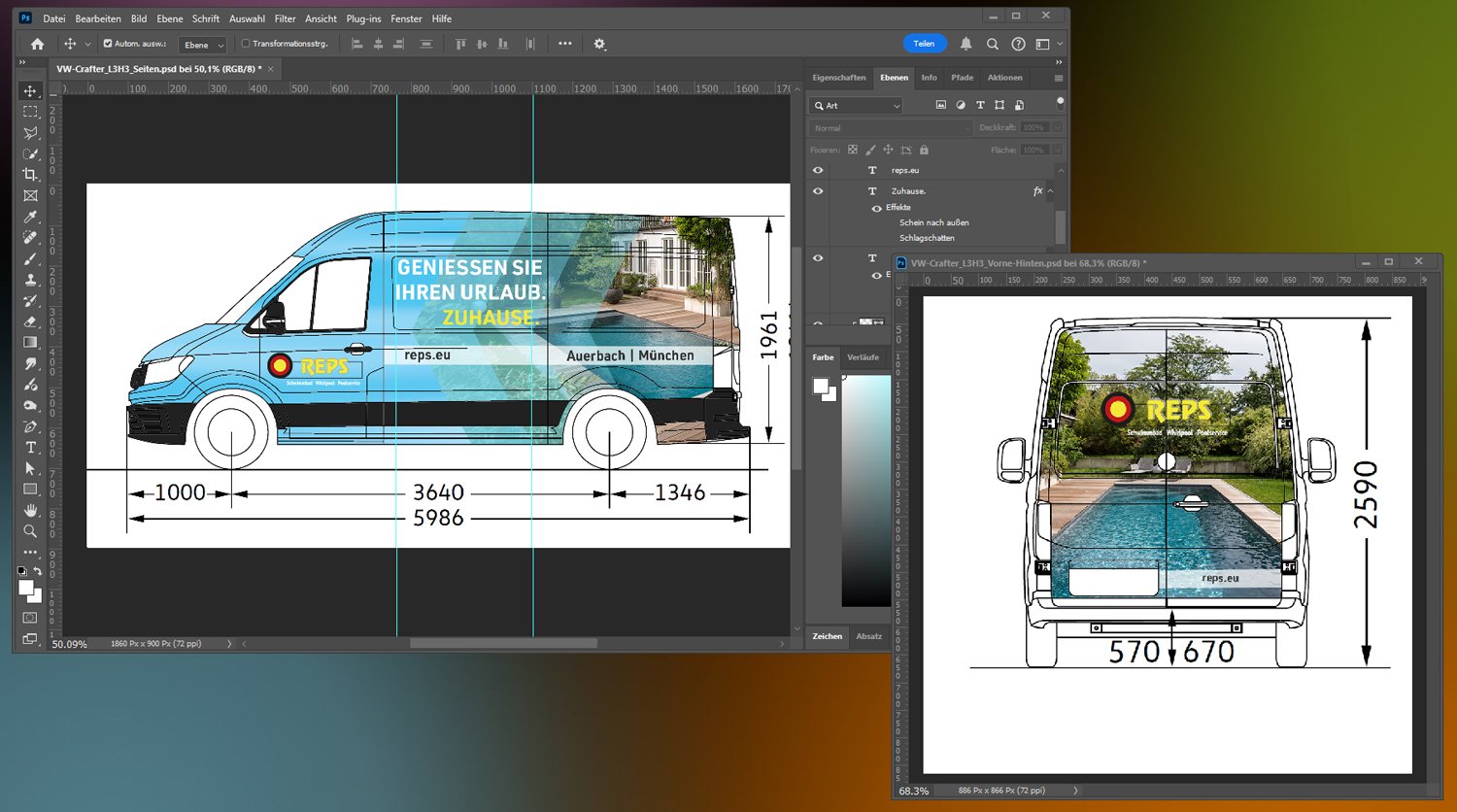The width and height of the screenshot is (1457, 812).
Task: Collapse effects of the Zuhause. layer
Action: pyautogui.click(x=1050, y=191)
